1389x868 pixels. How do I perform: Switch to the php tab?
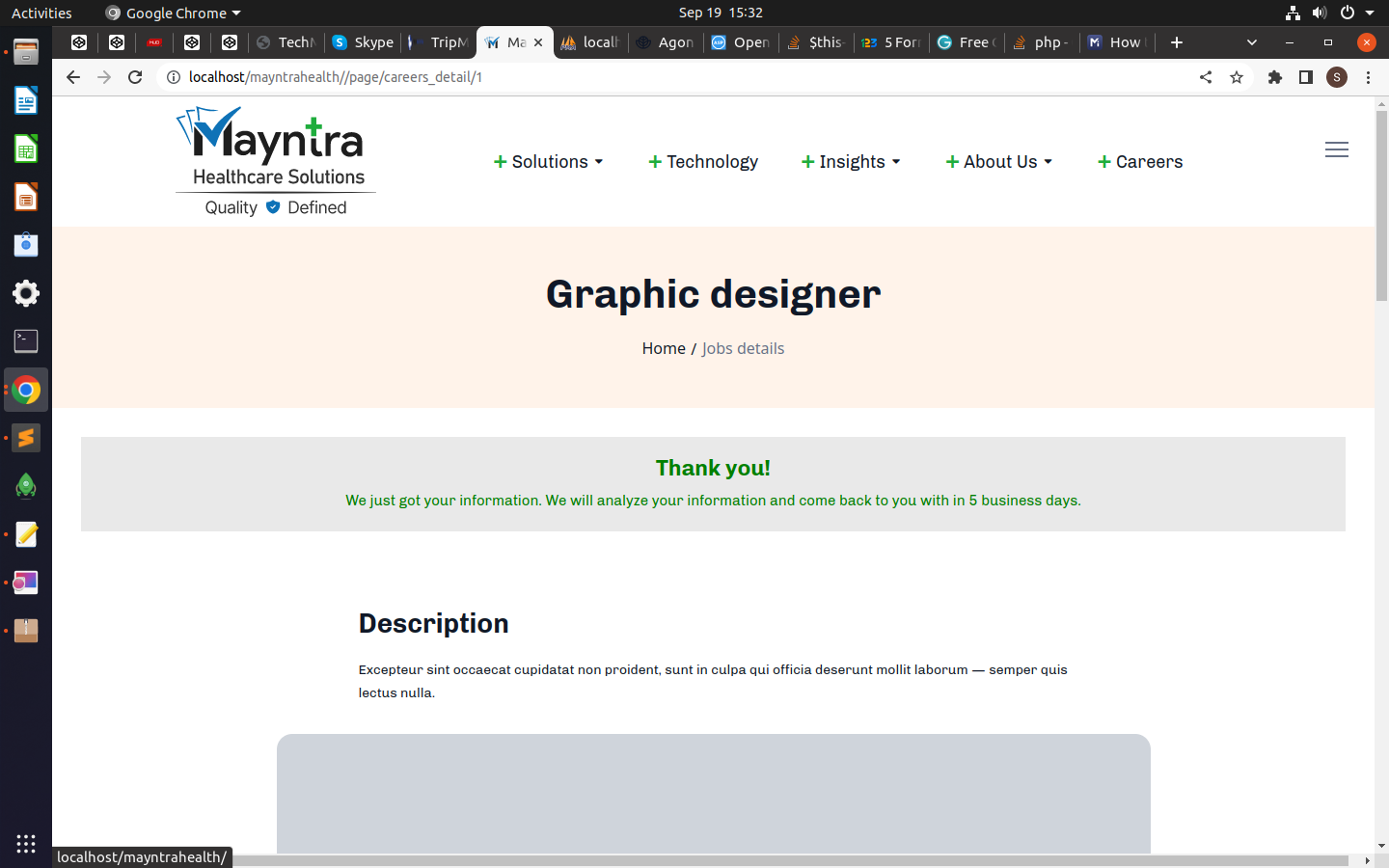point(1043,42)
